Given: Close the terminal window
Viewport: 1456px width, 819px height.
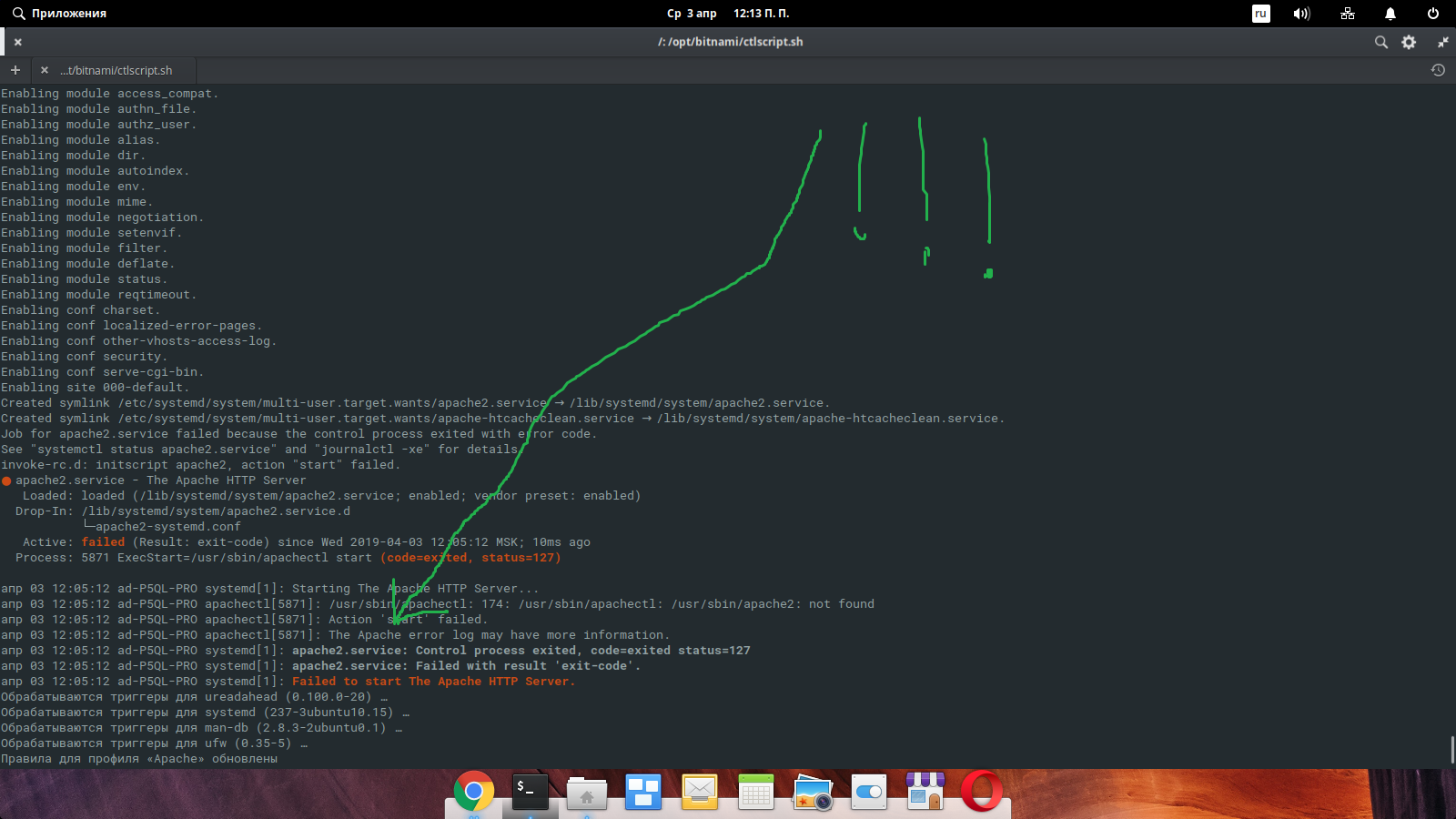Looking at the screenshot, I should [17, 42].
